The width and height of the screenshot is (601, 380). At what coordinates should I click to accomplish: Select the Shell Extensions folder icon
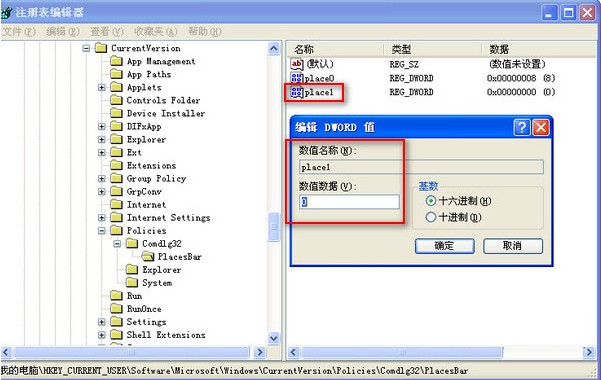point(116,335)
